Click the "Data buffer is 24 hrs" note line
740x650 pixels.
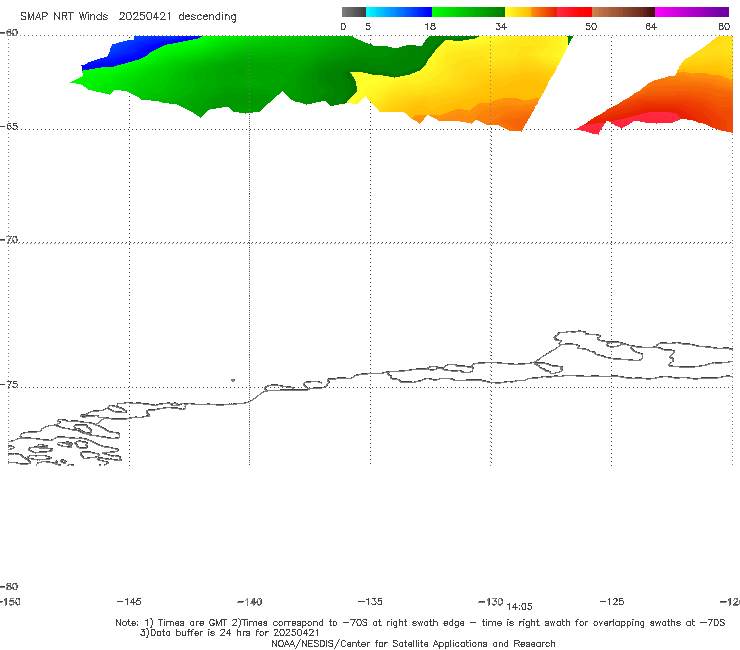tap(229, 633)
